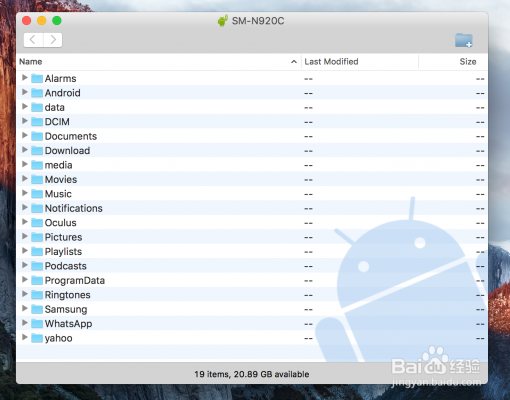Select the Download folder icon

[37, 150]
